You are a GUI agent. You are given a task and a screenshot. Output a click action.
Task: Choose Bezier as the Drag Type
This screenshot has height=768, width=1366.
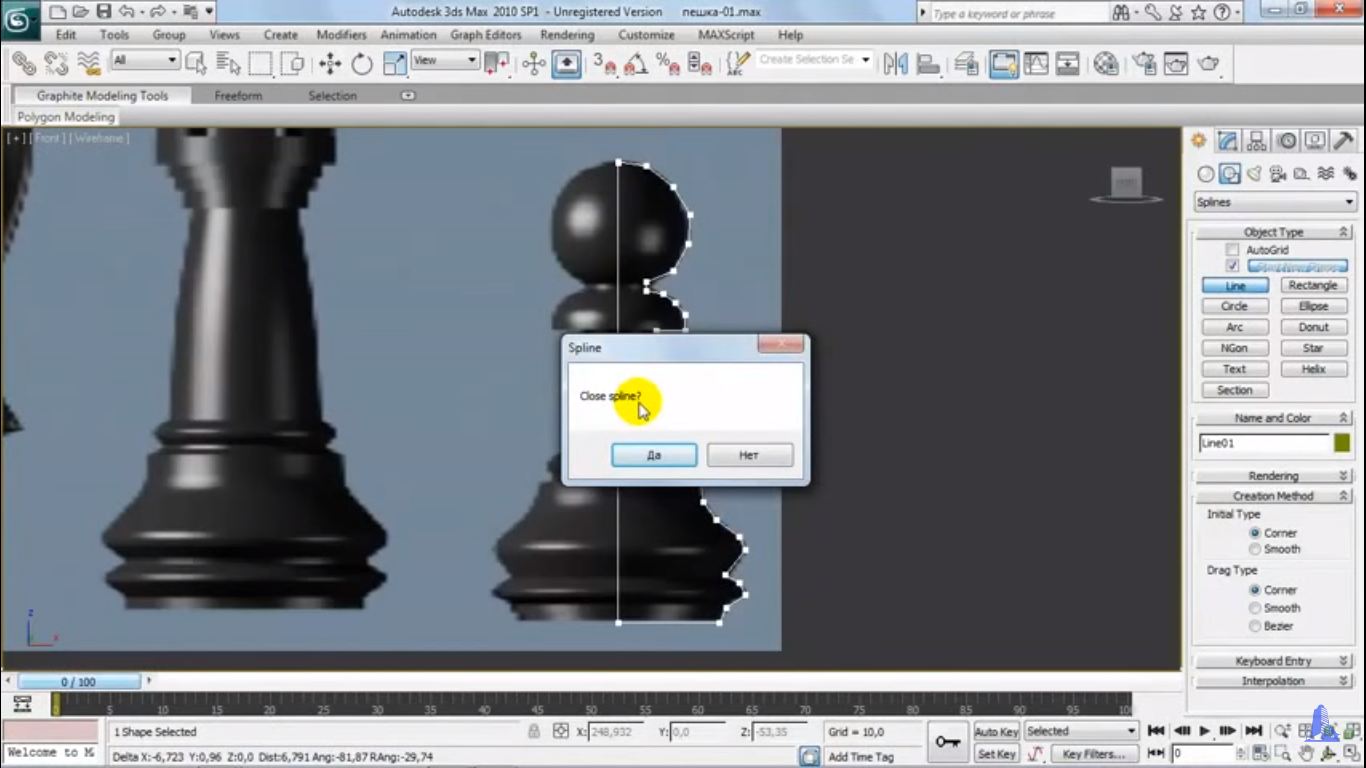(1255, 626)
